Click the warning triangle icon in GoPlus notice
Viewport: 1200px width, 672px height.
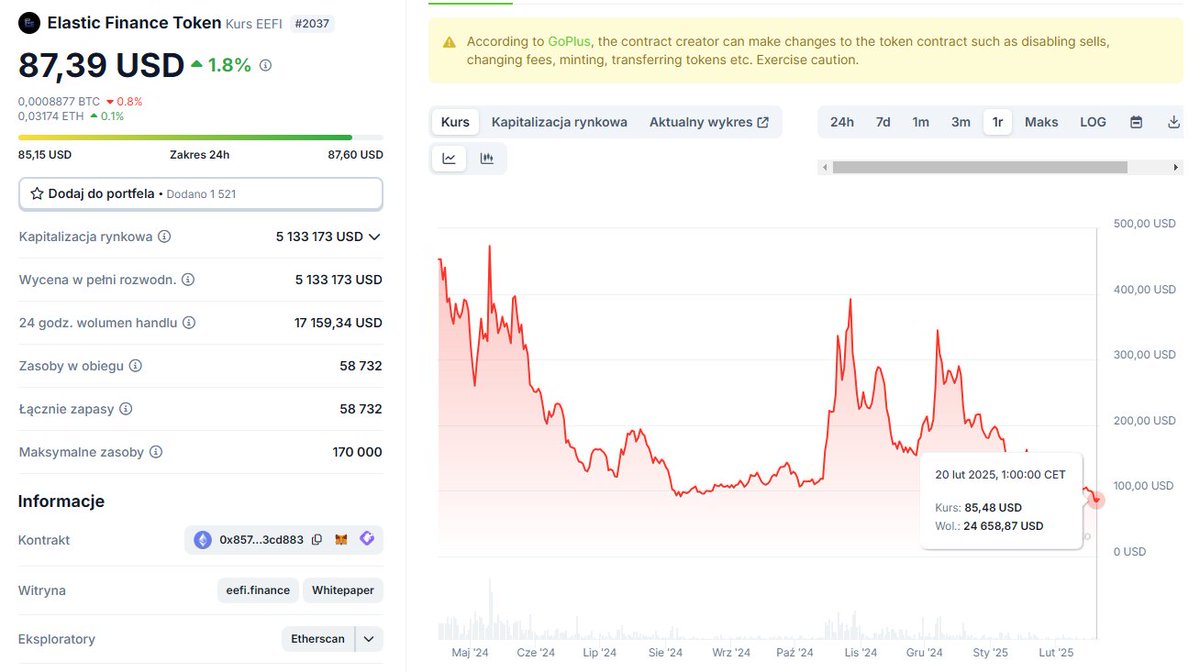point(448,42)
